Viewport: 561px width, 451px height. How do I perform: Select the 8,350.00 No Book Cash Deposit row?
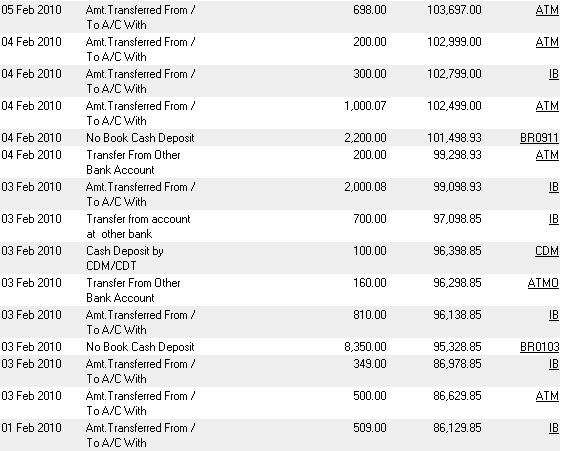point(280,347)
